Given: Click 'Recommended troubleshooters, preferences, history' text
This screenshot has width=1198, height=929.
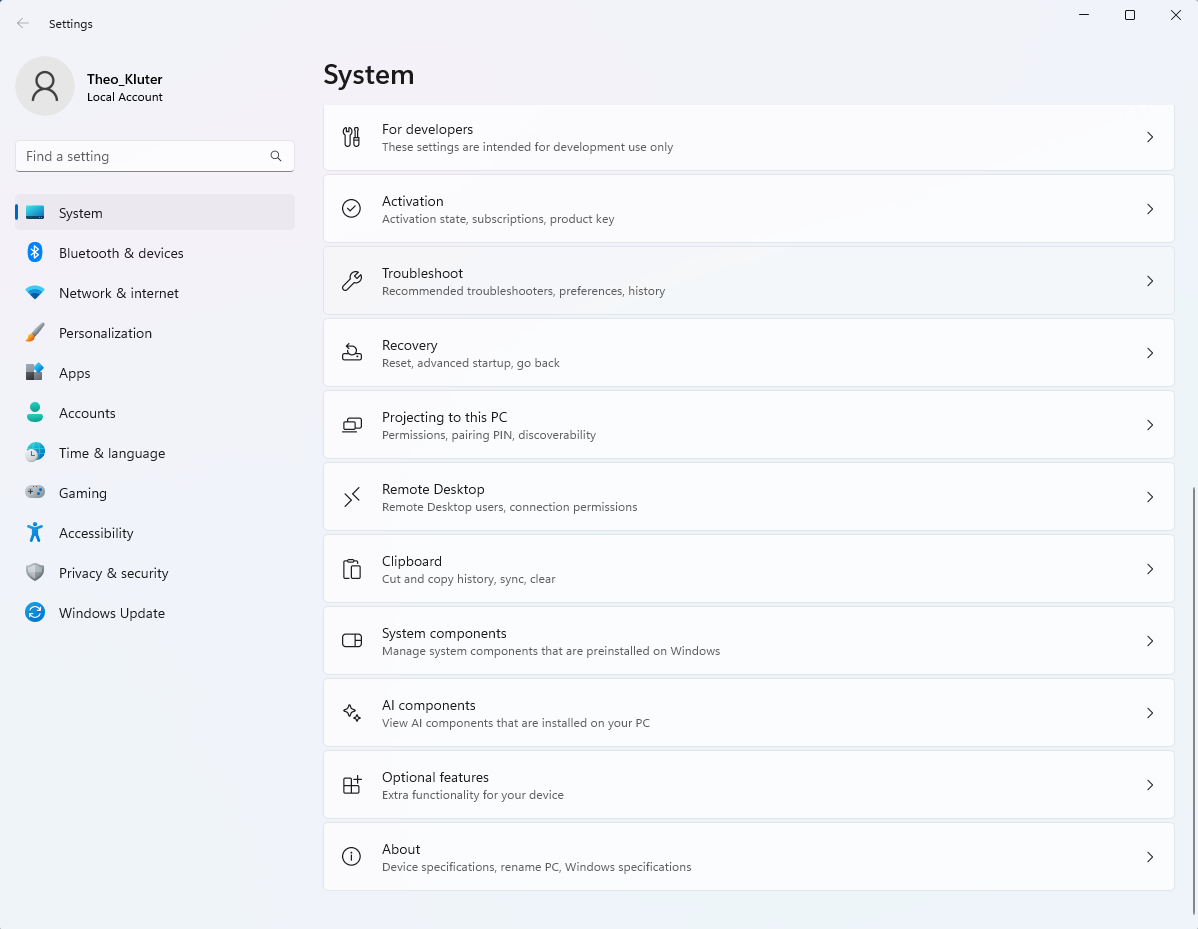Looking at the screenshot, I should click(x=523, y=291).
